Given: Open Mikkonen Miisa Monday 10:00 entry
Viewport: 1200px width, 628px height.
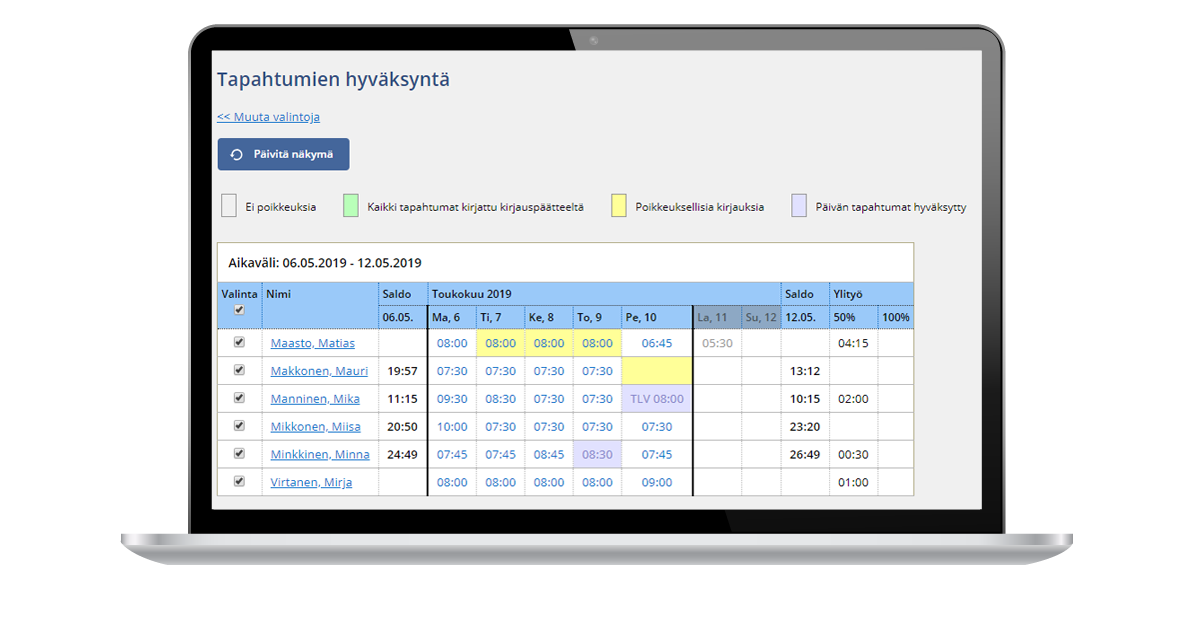Looking at the screenshot, I should (x=452, y=427).
